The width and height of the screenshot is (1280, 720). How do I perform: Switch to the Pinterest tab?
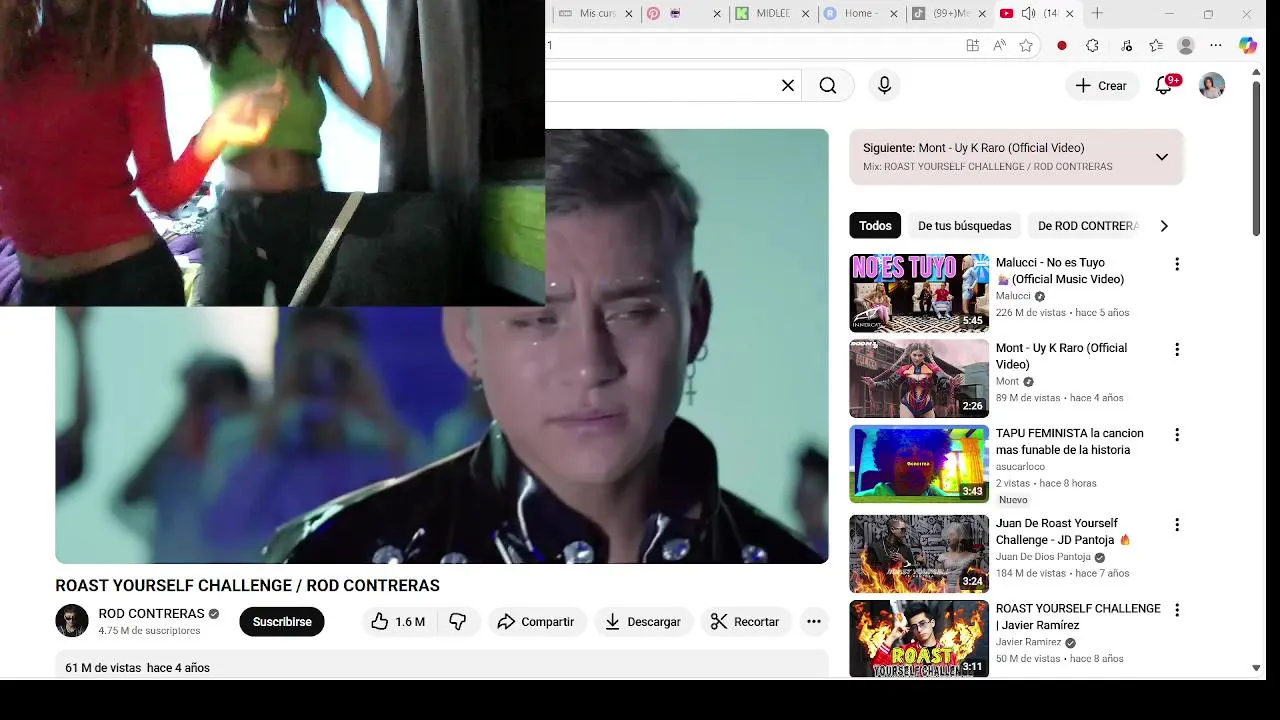684,13
